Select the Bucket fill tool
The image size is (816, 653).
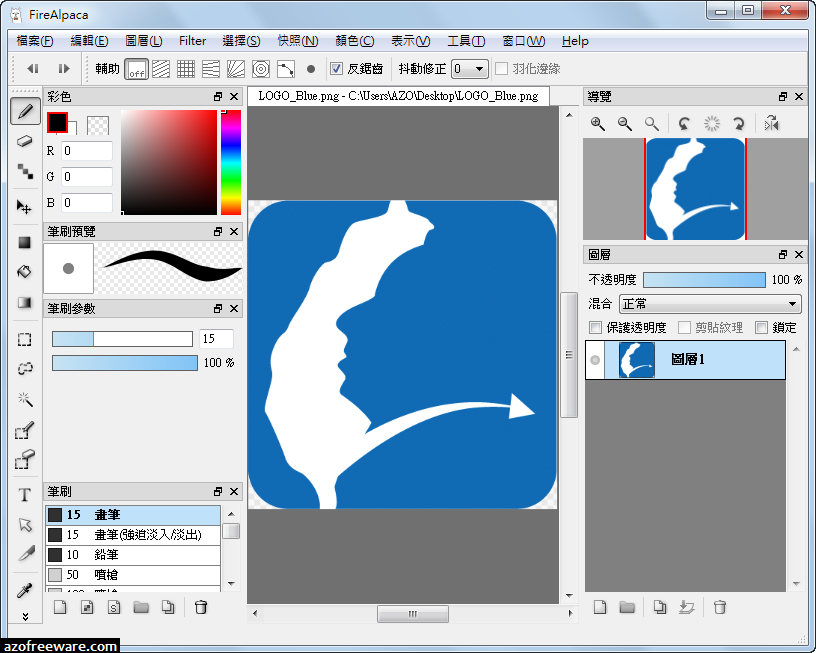coord(24,272)
